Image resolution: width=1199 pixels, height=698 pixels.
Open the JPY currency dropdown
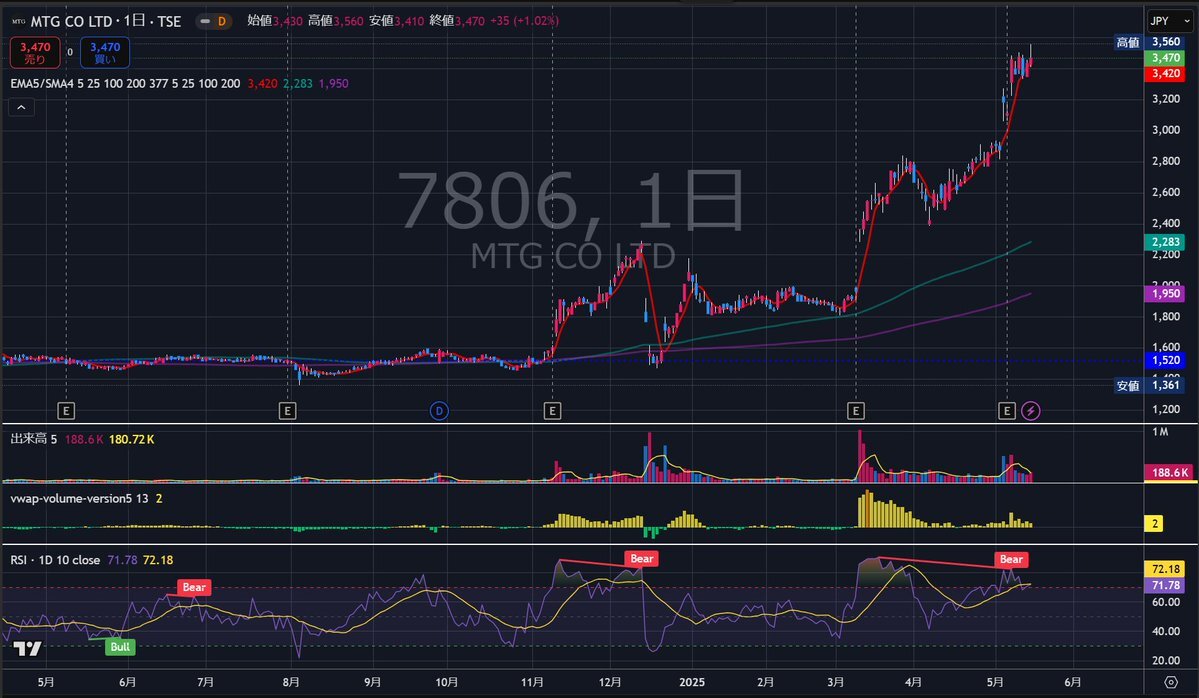coord(1169,21)
